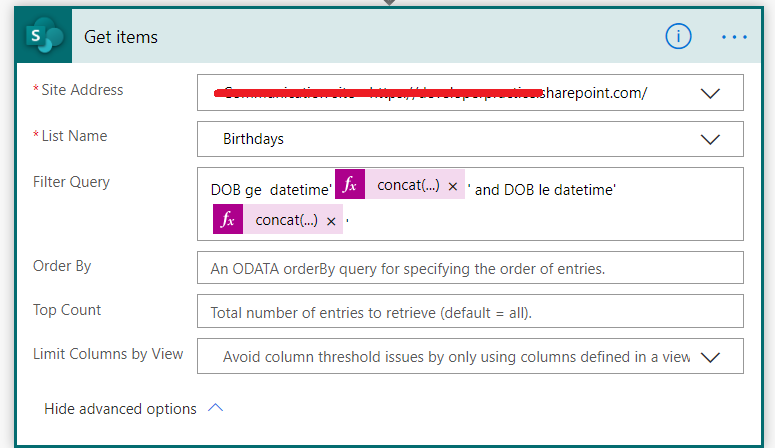
Task: Click the sharepoint.com site address text
Action: [x=595, y=93]
